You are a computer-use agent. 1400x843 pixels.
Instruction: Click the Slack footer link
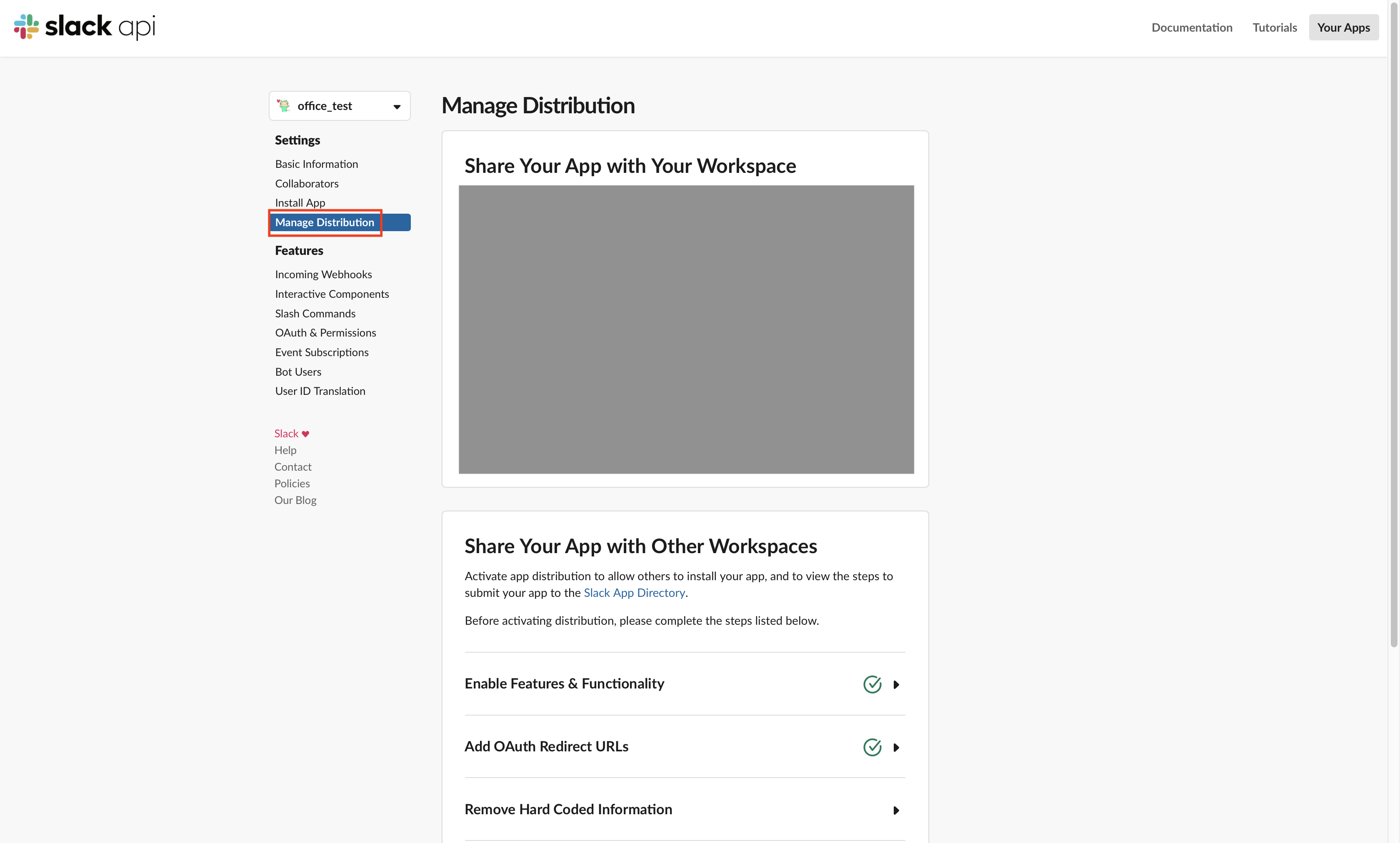point(286,434)
